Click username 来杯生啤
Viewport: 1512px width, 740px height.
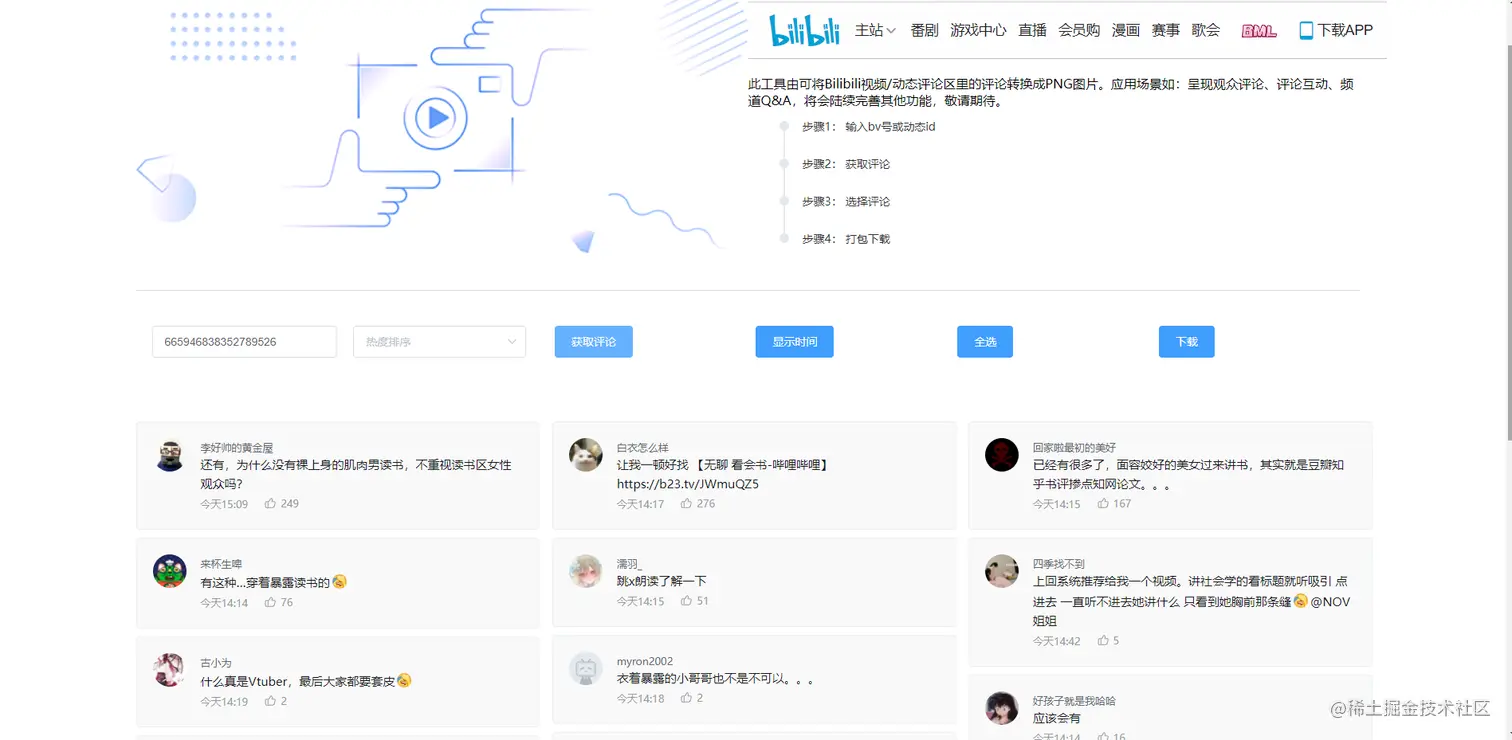coord(221,564)
